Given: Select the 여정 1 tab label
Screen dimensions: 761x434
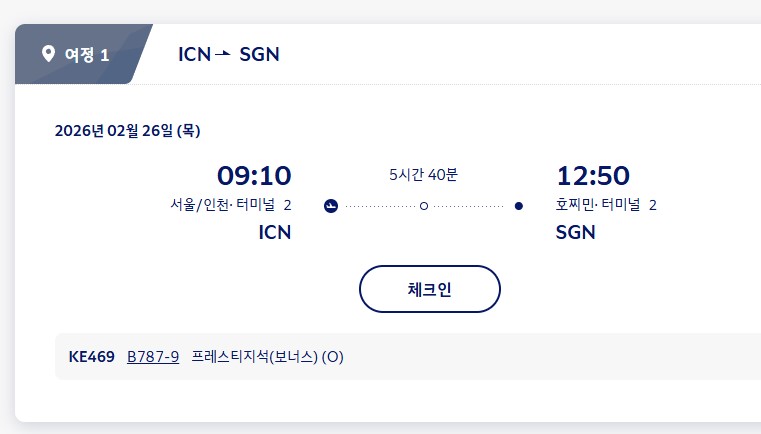Looking at the screenshot, I should pyautogui.click(x=87, y=54).
